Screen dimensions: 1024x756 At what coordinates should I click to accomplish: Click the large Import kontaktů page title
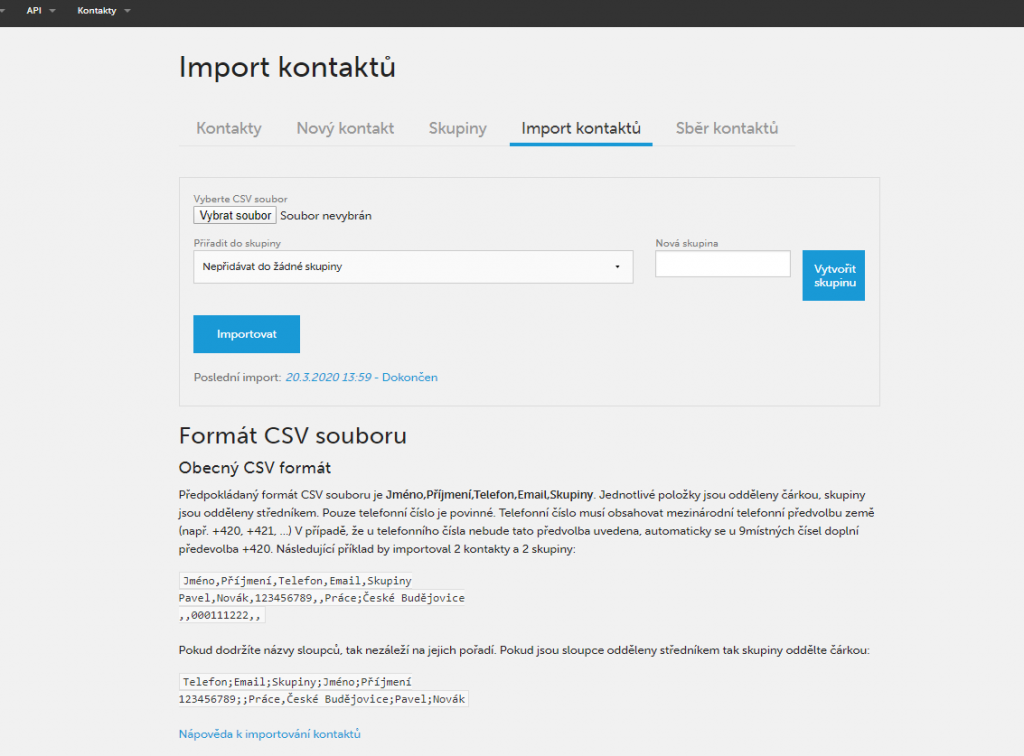pyautogui.click(x=287, y=67)
